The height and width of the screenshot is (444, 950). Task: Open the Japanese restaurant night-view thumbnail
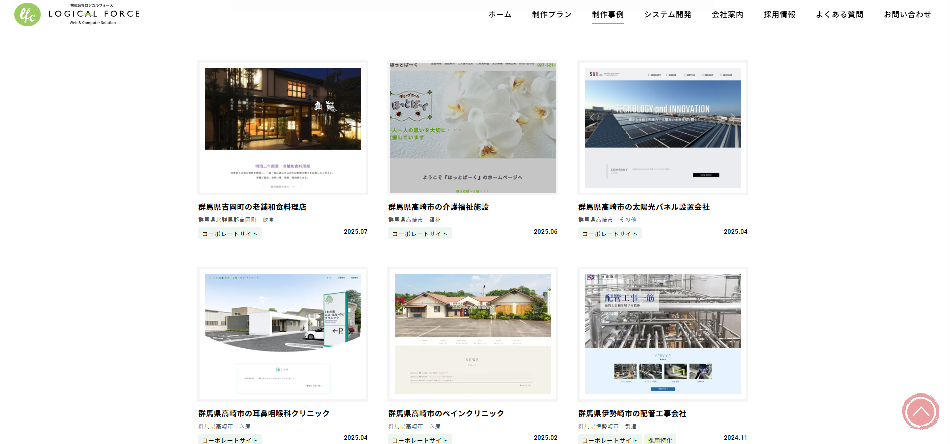[x=282, y=128]
